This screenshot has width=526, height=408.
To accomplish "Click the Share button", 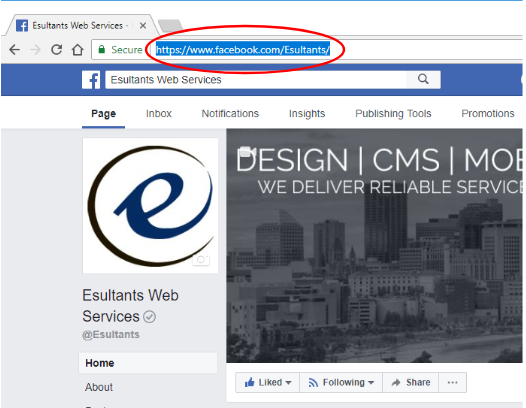I will pyautogui.click(x=411, y=382).
